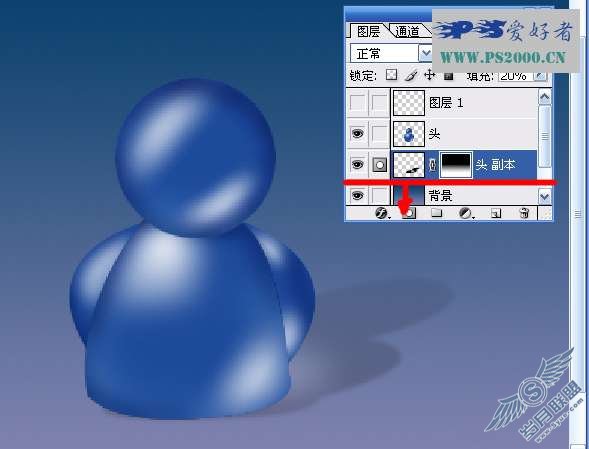Switch to the 通道 tab
The height and width of the screenshot is (449, 589).
coord(408,31)
